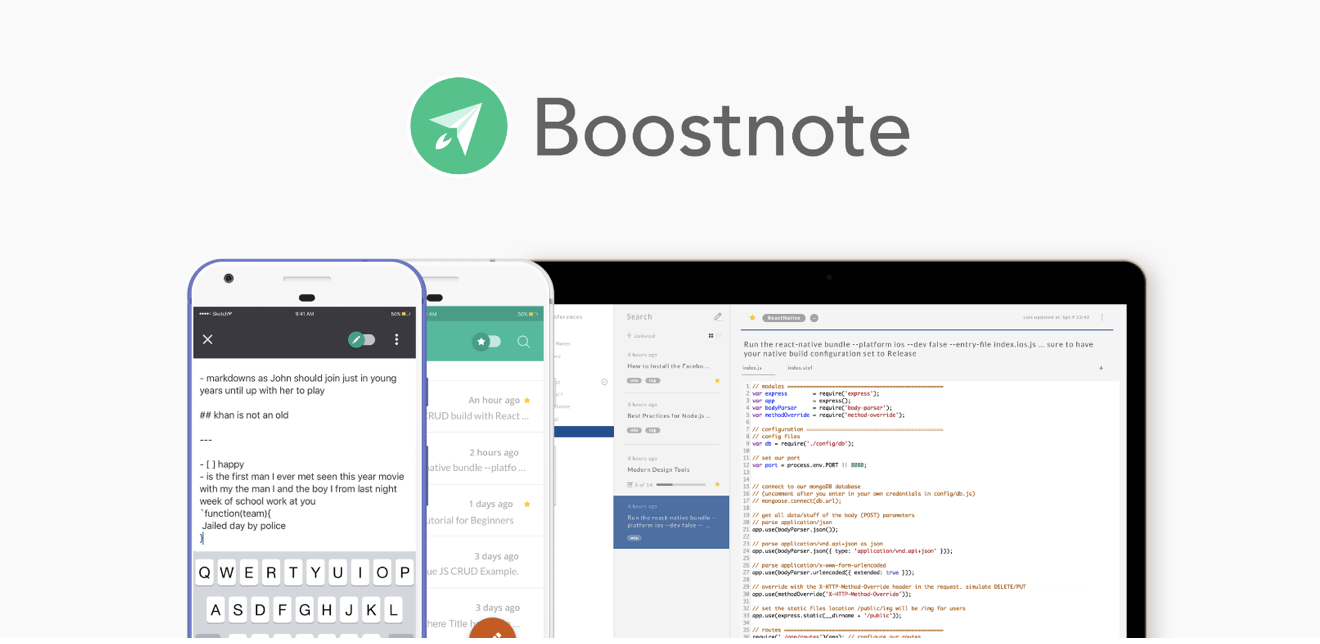Click star on 'How to Install the Facebo' note
The width and height of the screenshot is (1320, 644).
coord(717,380)
